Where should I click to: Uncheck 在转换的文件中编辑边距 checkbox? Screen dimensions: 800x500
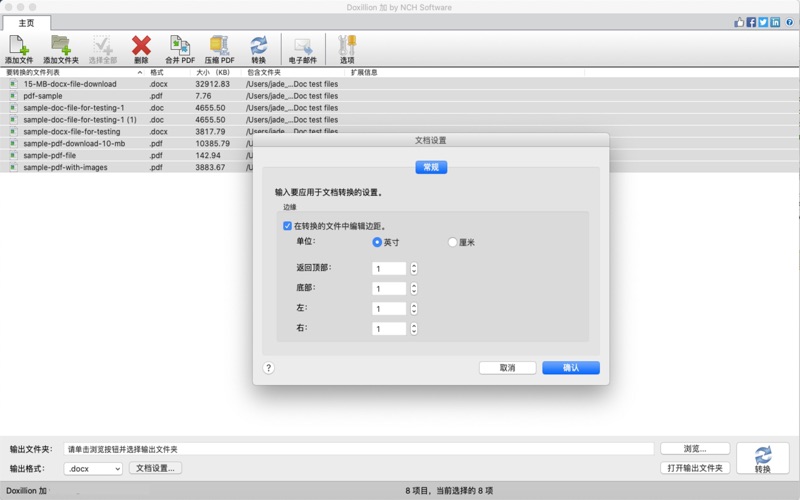[288, 226]
